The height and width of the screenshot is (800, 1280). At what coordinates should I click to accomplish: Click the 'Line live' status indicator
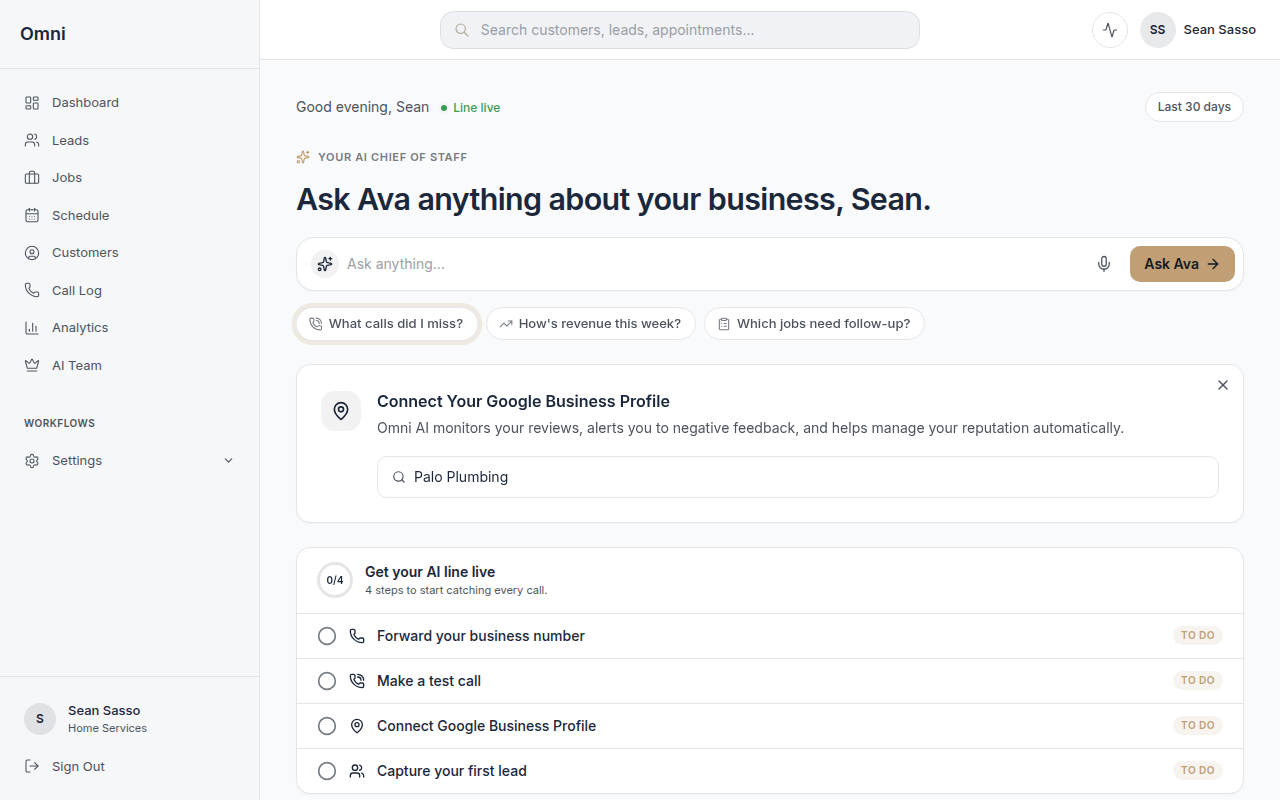tap(471, 108)
